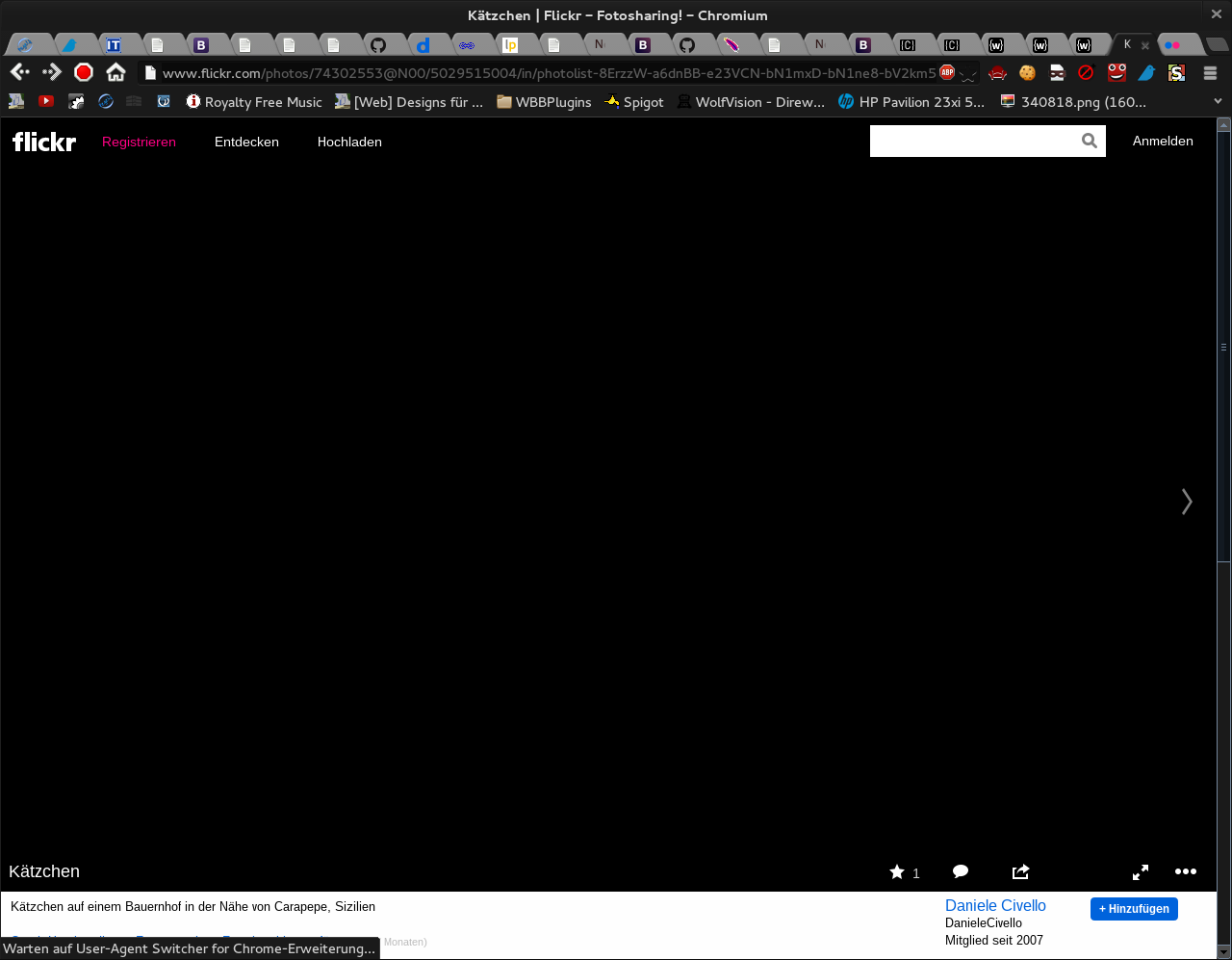
Task: Open the three-dots more options menu
Action: click(1185, 872)
